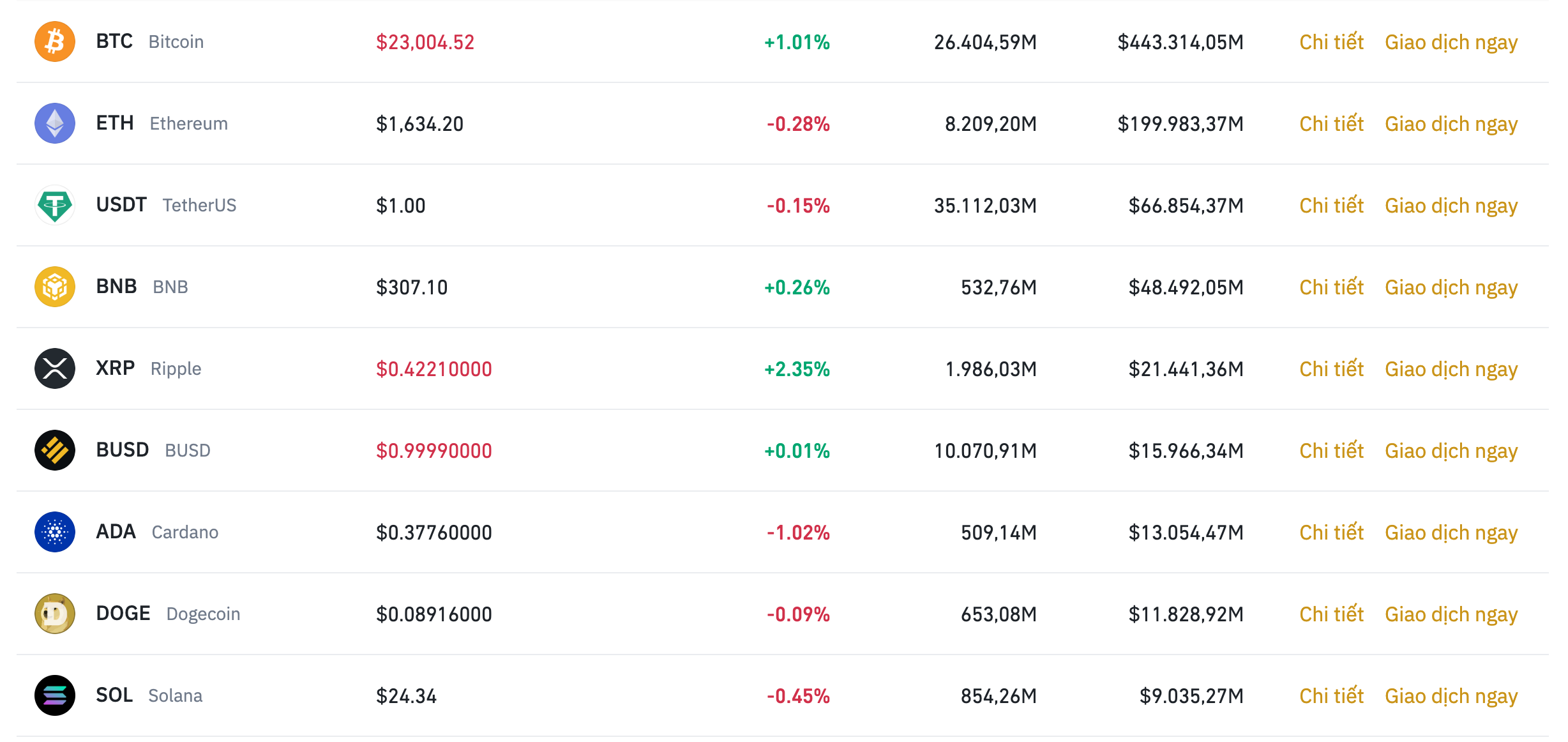Click the ETH market cap $199.983,37M
The image size is (1568, 742).
[1180, 124]
